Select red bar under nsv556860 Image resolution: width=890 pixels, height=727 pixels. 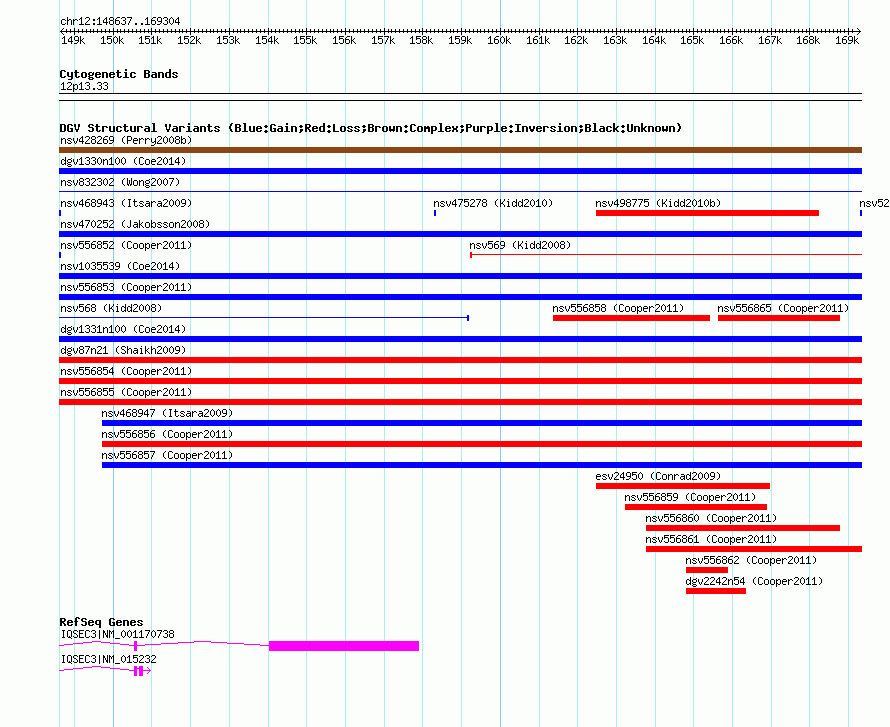tap(743, 528)
